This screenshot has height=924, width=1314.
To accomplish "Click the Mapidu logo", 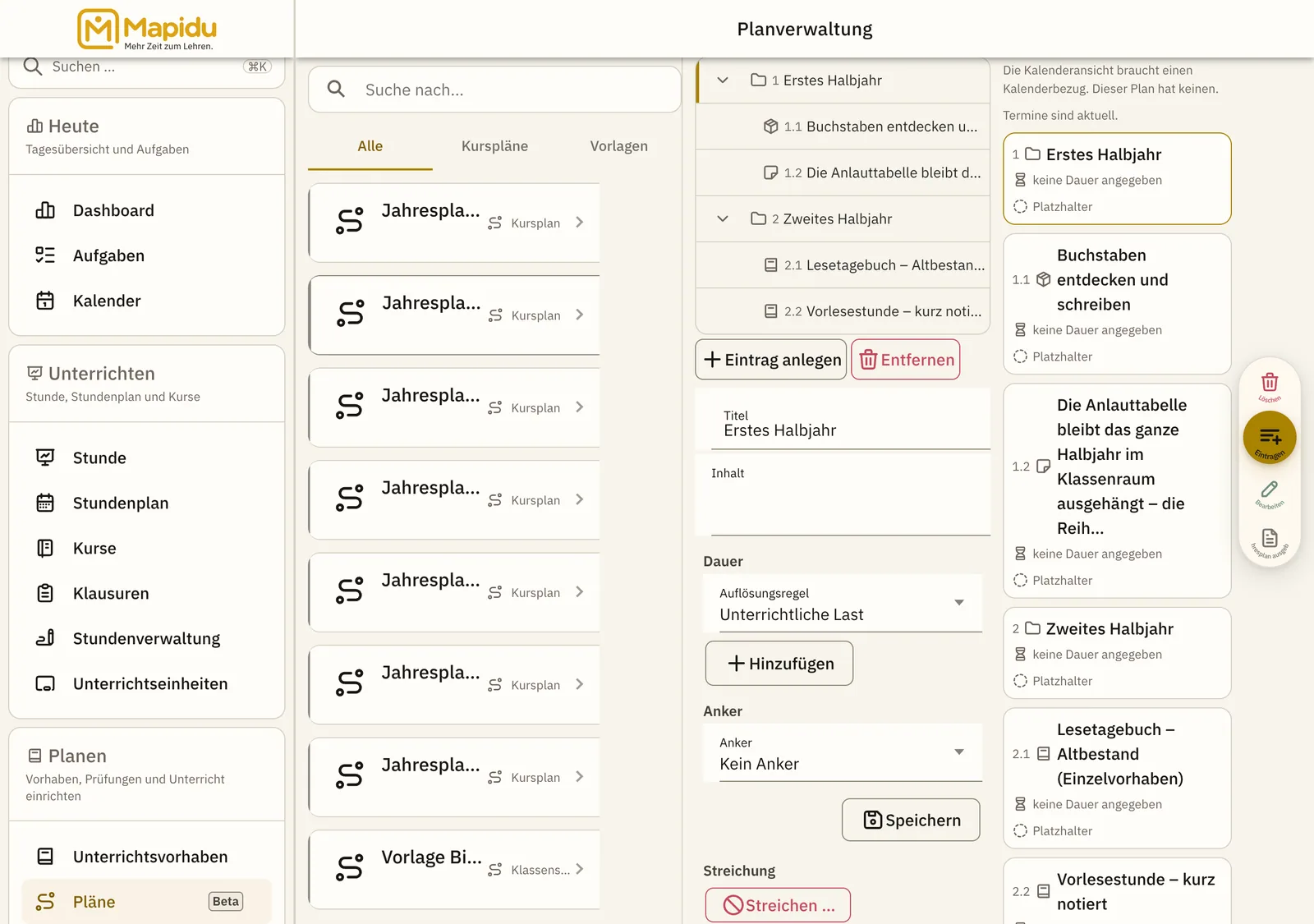I will pyautogui.click(x=147, y=30).
